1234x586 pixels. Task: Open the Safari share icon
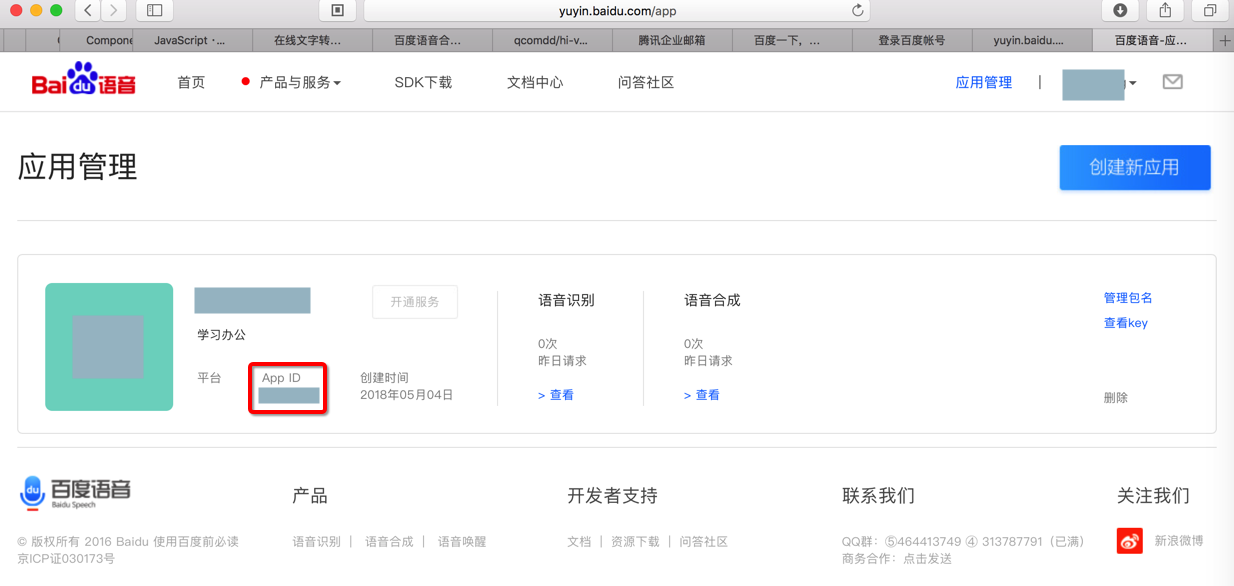pyautogui.click(x=1165, y=10)
